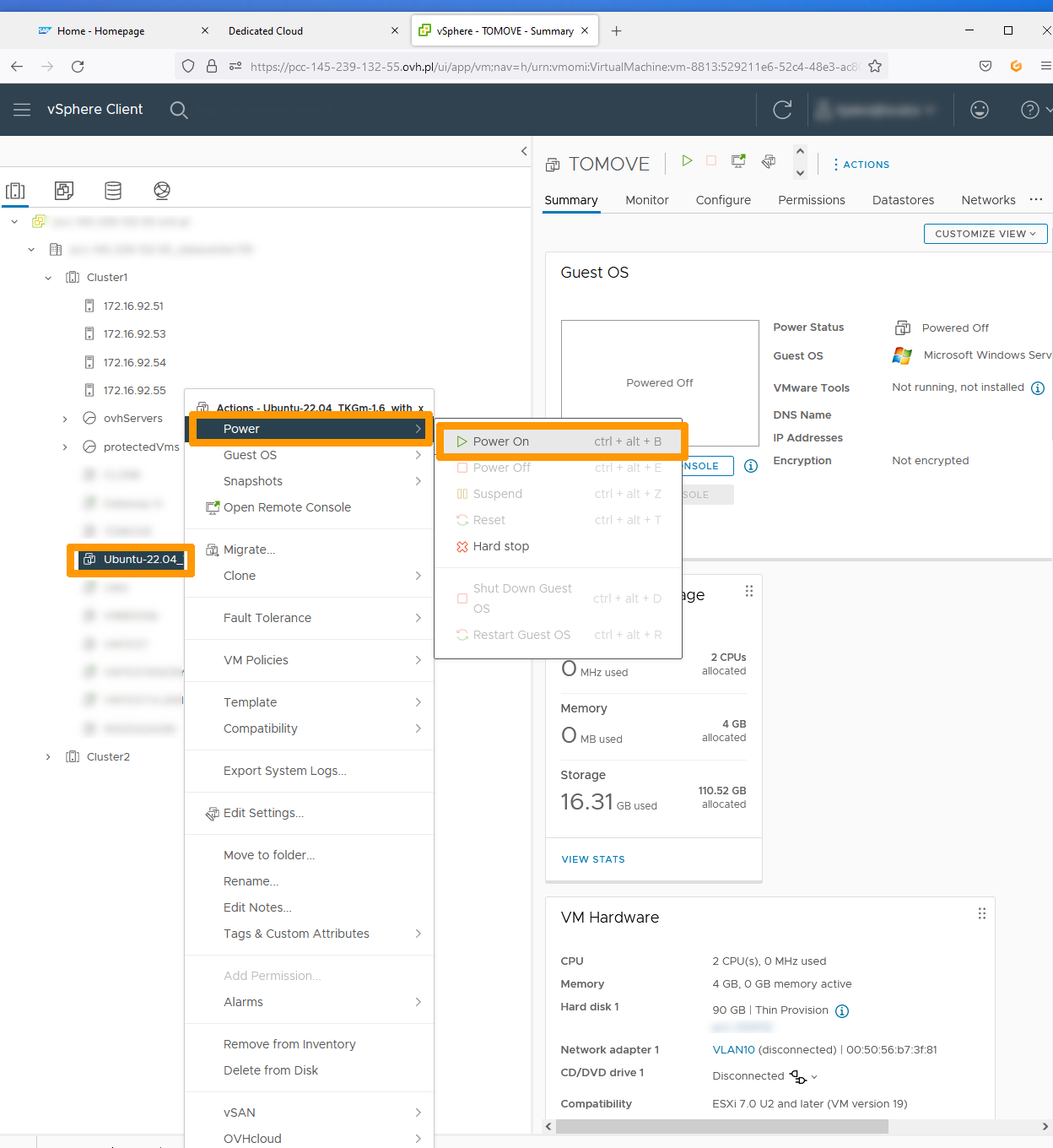Switch to VMs and Templates inventory view
The image size is (1053, 1148).
click(x=64, y=191)
